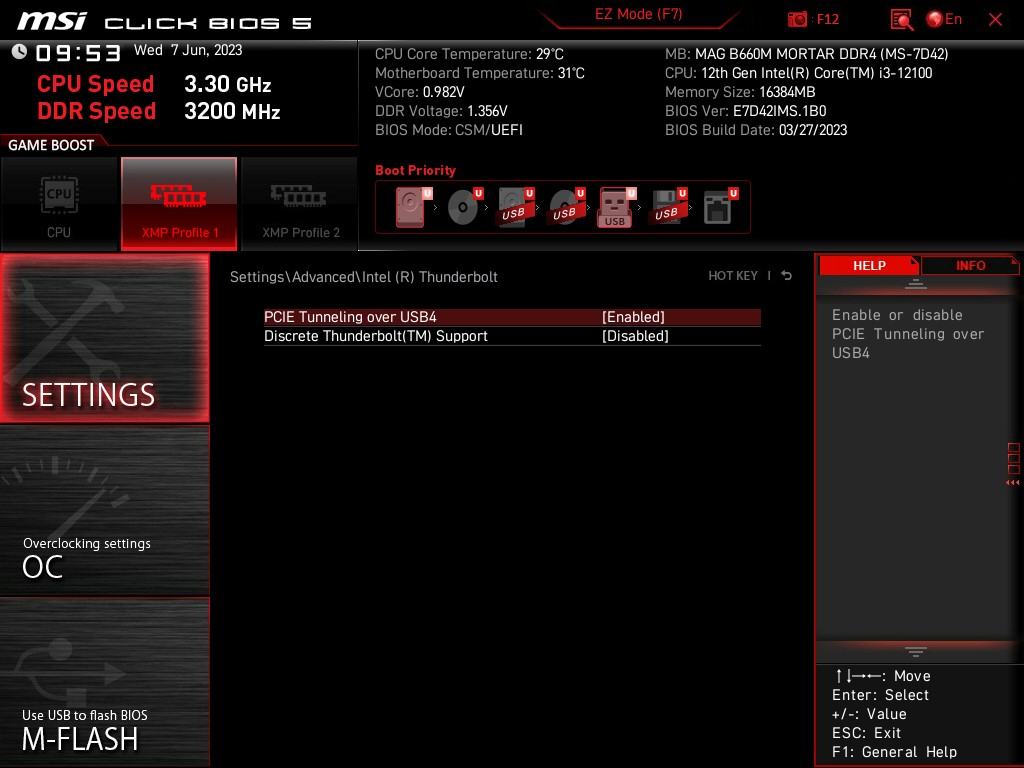Viewport: 1024px width, 768px height.
Task: Click the GAME BOOST label
Action: (x=51, y=145)
